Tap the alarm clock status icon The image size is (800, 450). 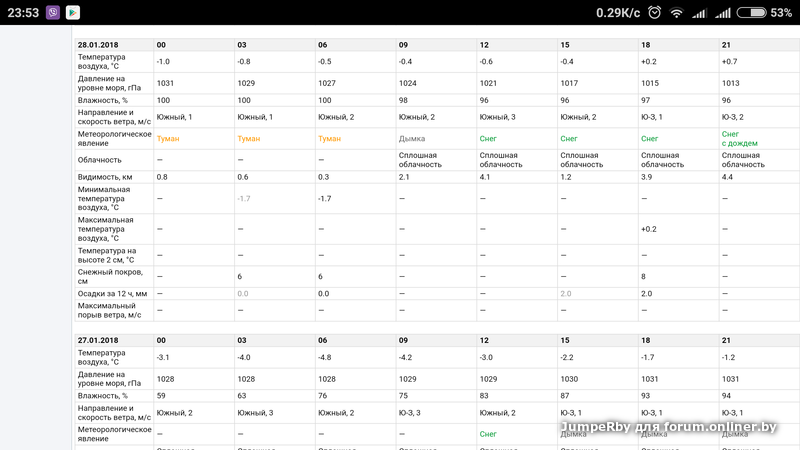click(x=655, y=12)
